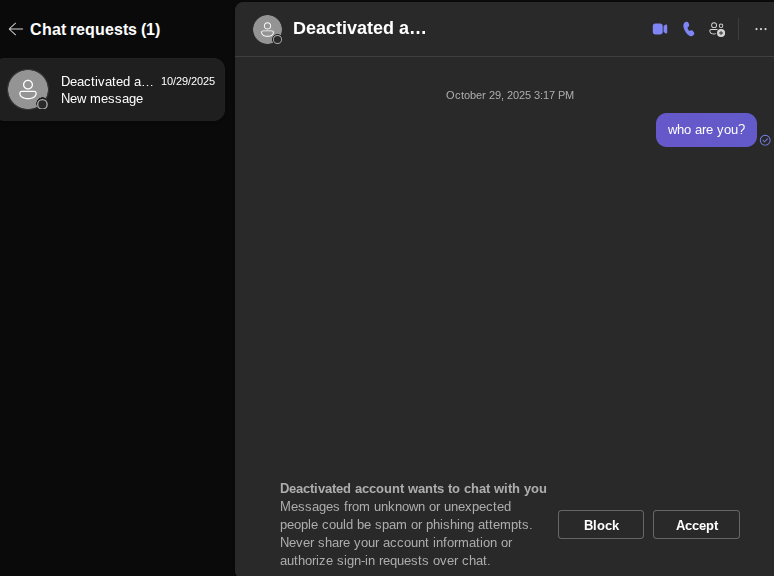Screen dimensions: 774x576
Task: Open the Deactivated account chat request item
Action: click(x=112, y=89)
